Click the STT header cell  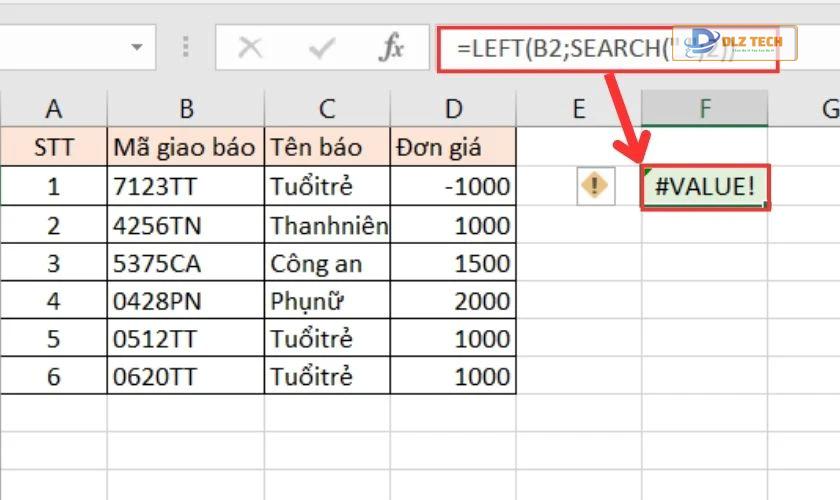[x=54, y=147]
